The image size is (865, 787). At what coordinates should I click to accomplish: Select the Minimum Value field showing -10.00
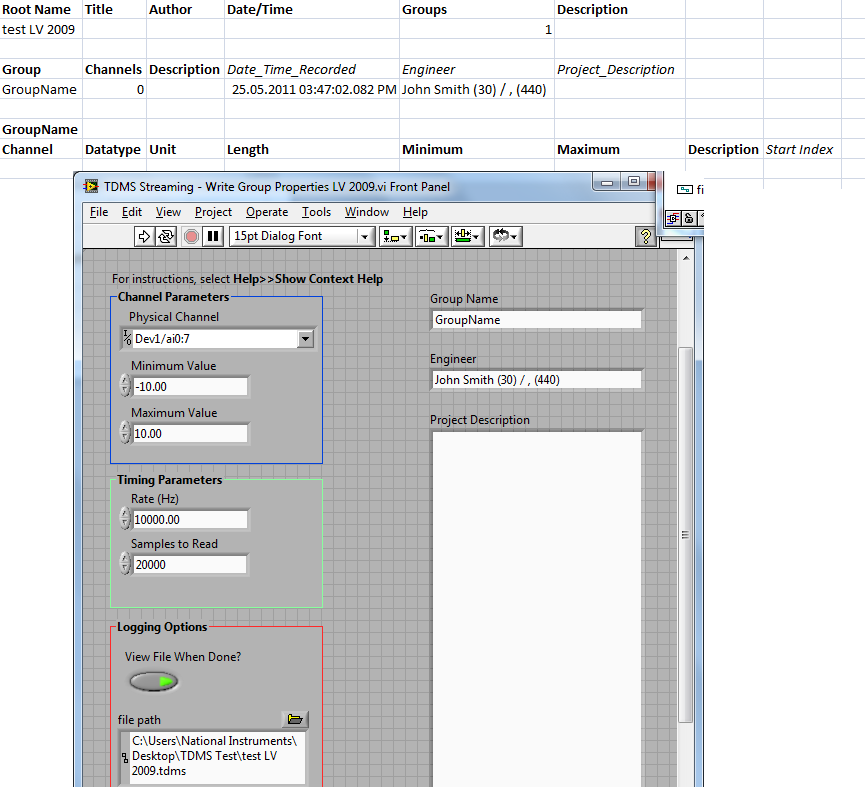coord(190,387)
